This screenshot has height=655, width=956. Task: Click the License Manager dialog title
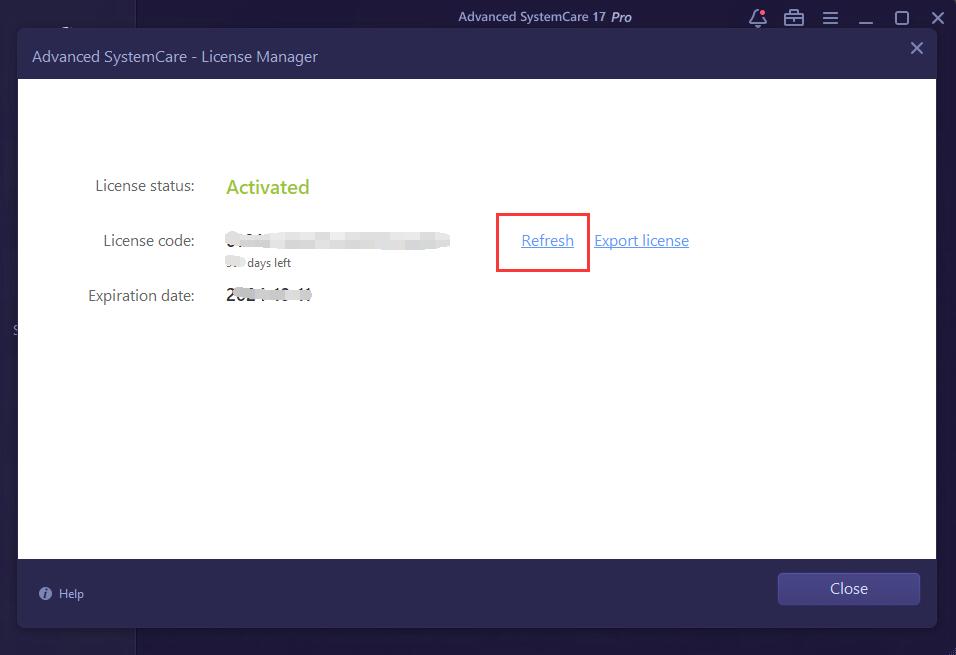175,57
